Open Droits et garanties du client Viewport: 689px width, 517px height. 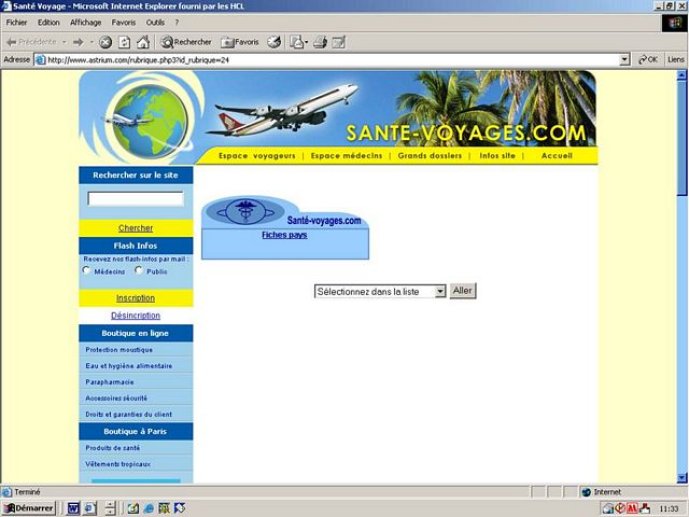(128, 414)
